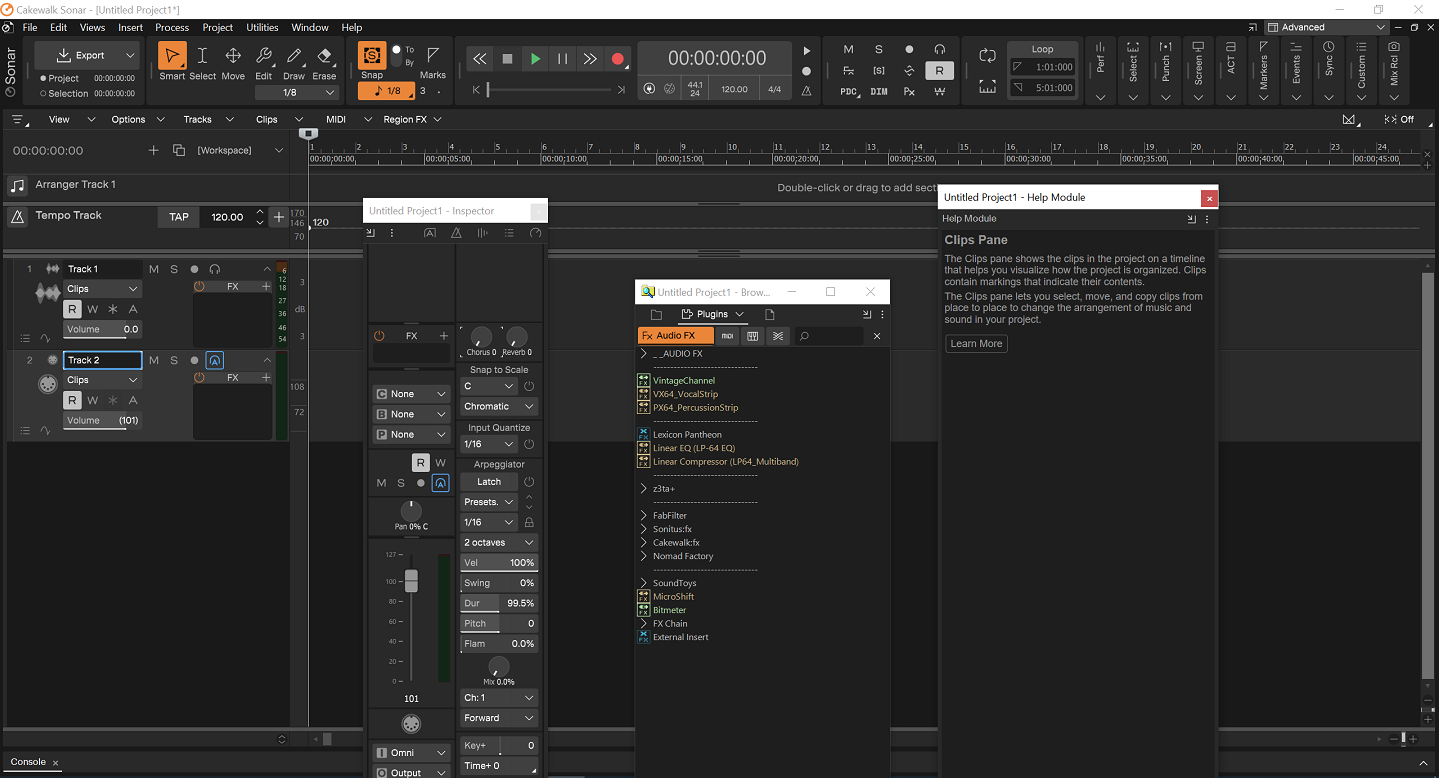
Task: Click the Track 1 Volume slider
Action: coord(103,329)
